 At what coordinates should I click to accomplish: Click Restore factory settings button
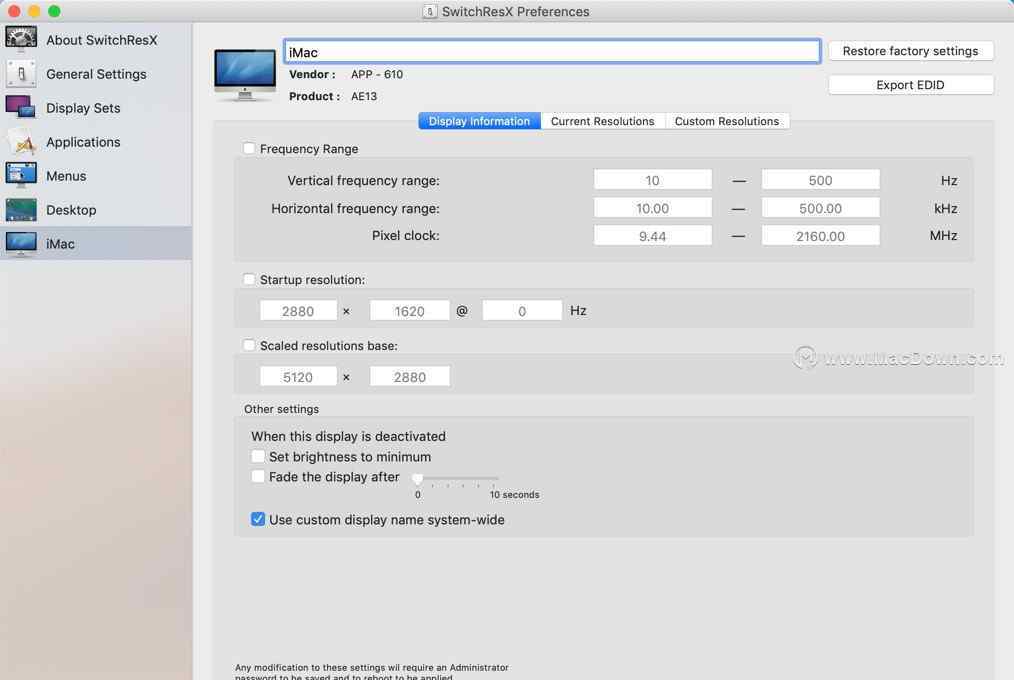911,51
